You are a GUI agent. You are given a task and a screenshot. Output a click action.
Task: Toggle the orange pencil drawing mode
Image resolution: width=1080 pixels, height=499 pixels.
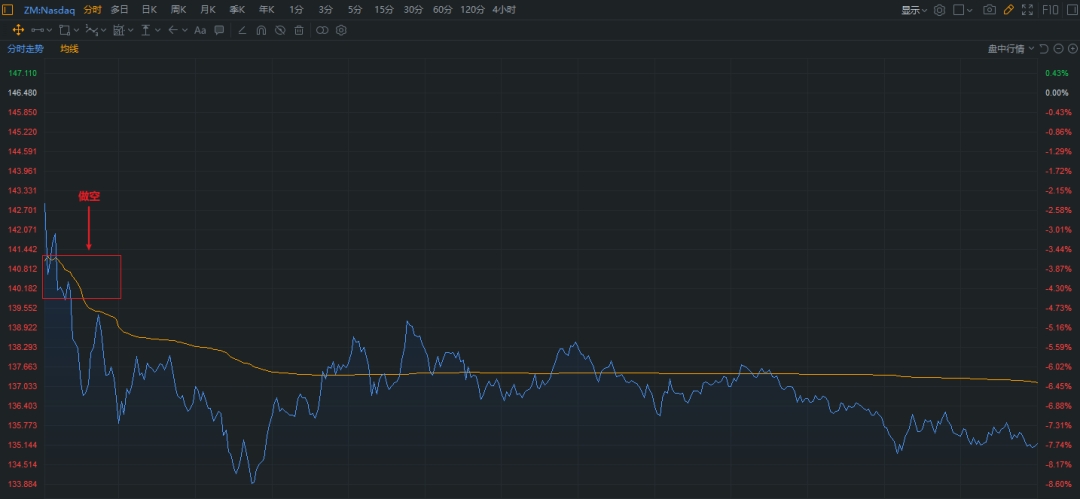[1008, 10]
